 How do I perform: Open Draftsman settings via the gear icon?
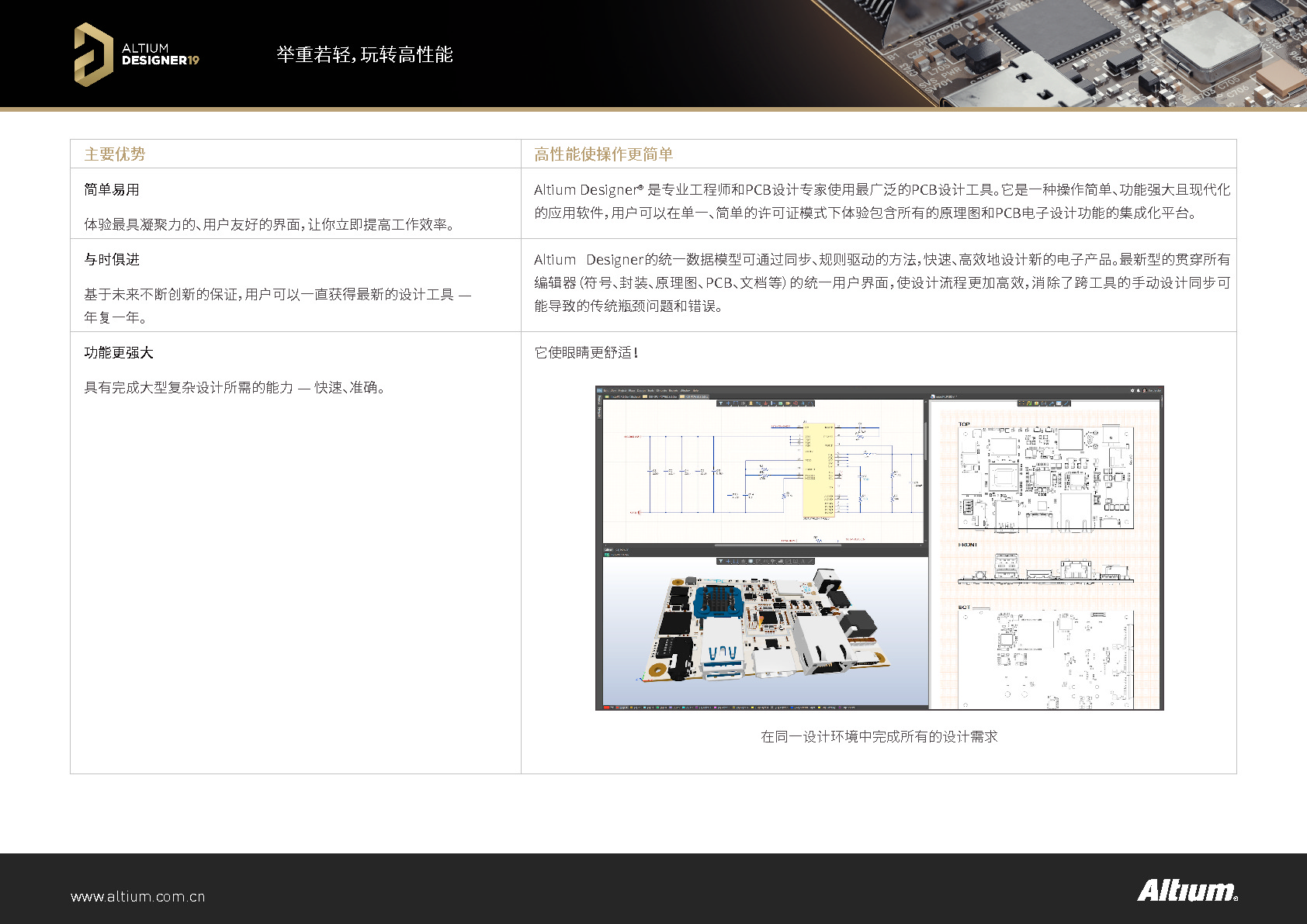coord(1132,390)
